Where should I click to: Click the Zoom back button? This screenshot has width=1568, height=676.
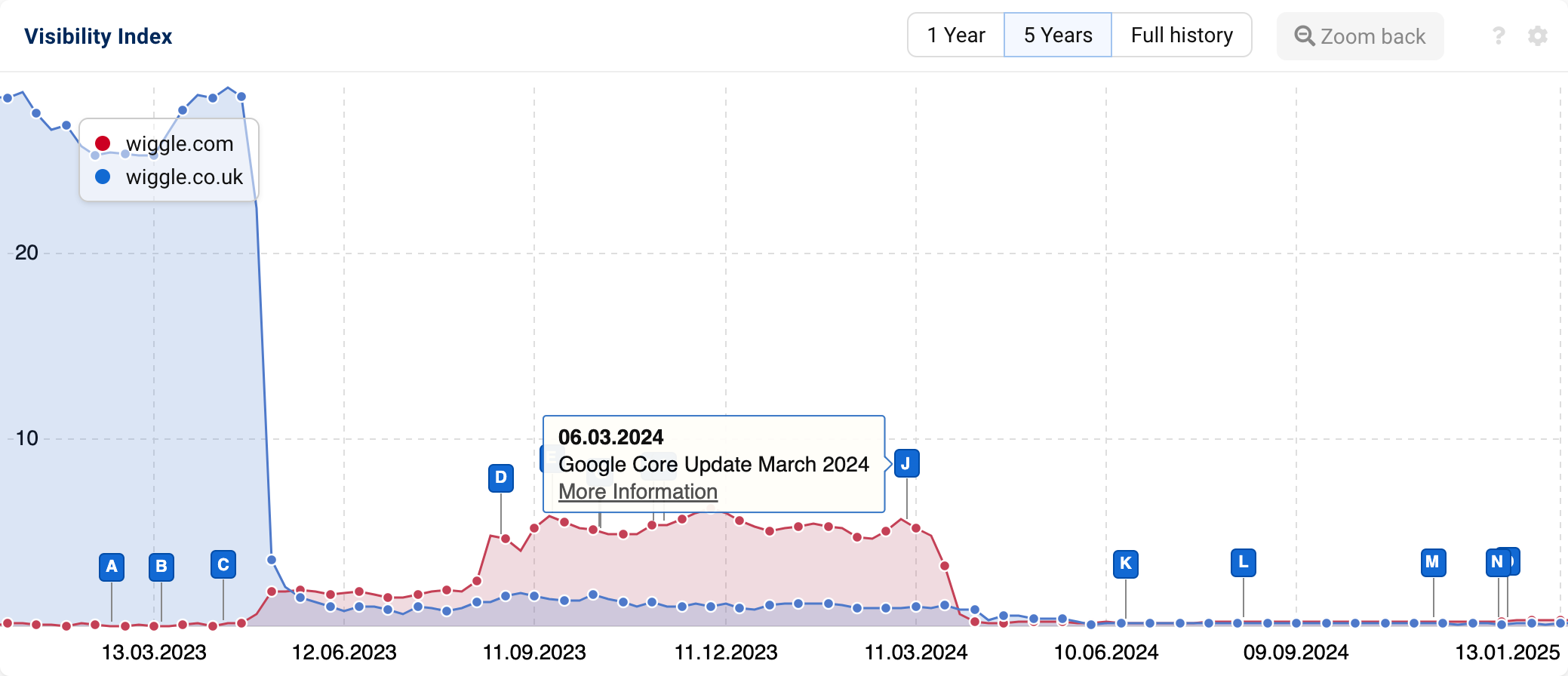click(1360, 36)
